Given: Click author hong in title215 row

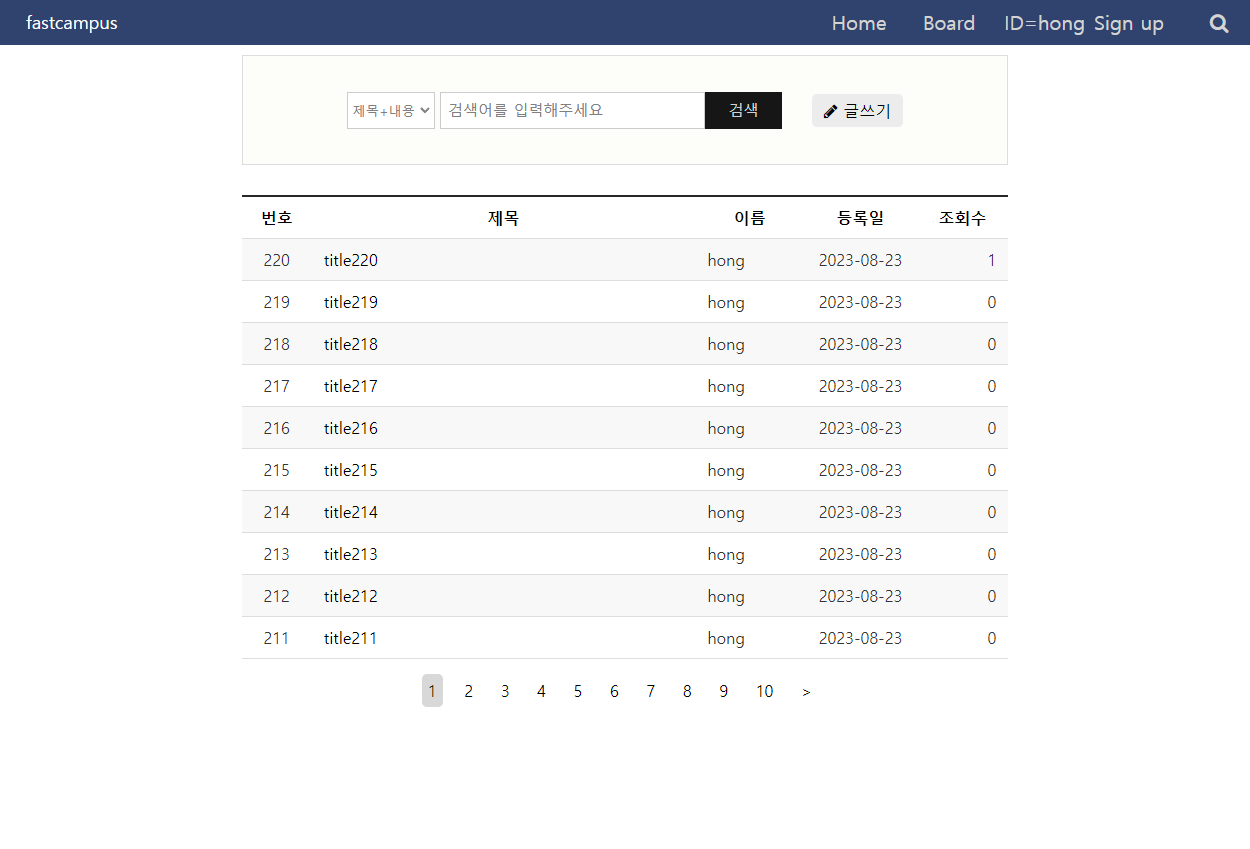Looking at the screenshot, I should [x=726, y=471].
